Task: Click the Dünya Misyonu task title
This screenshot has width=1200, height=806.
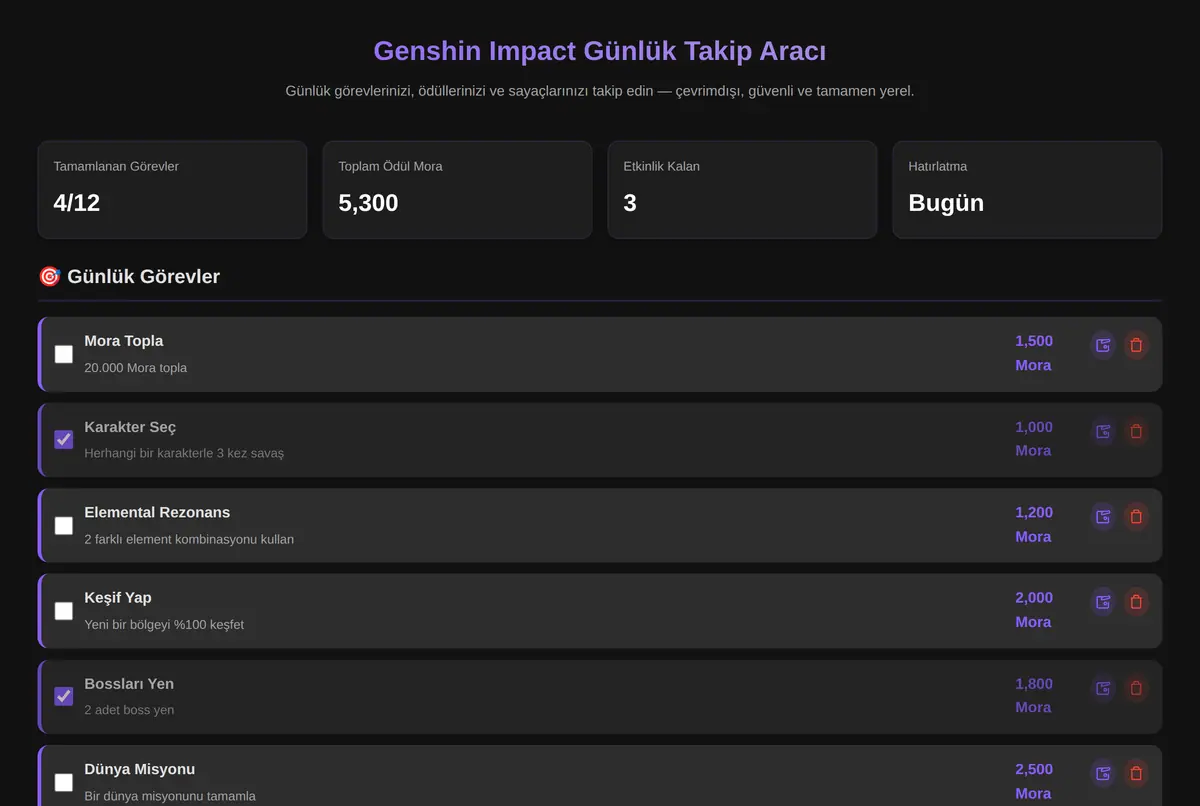Action: [x=139, y=769]
